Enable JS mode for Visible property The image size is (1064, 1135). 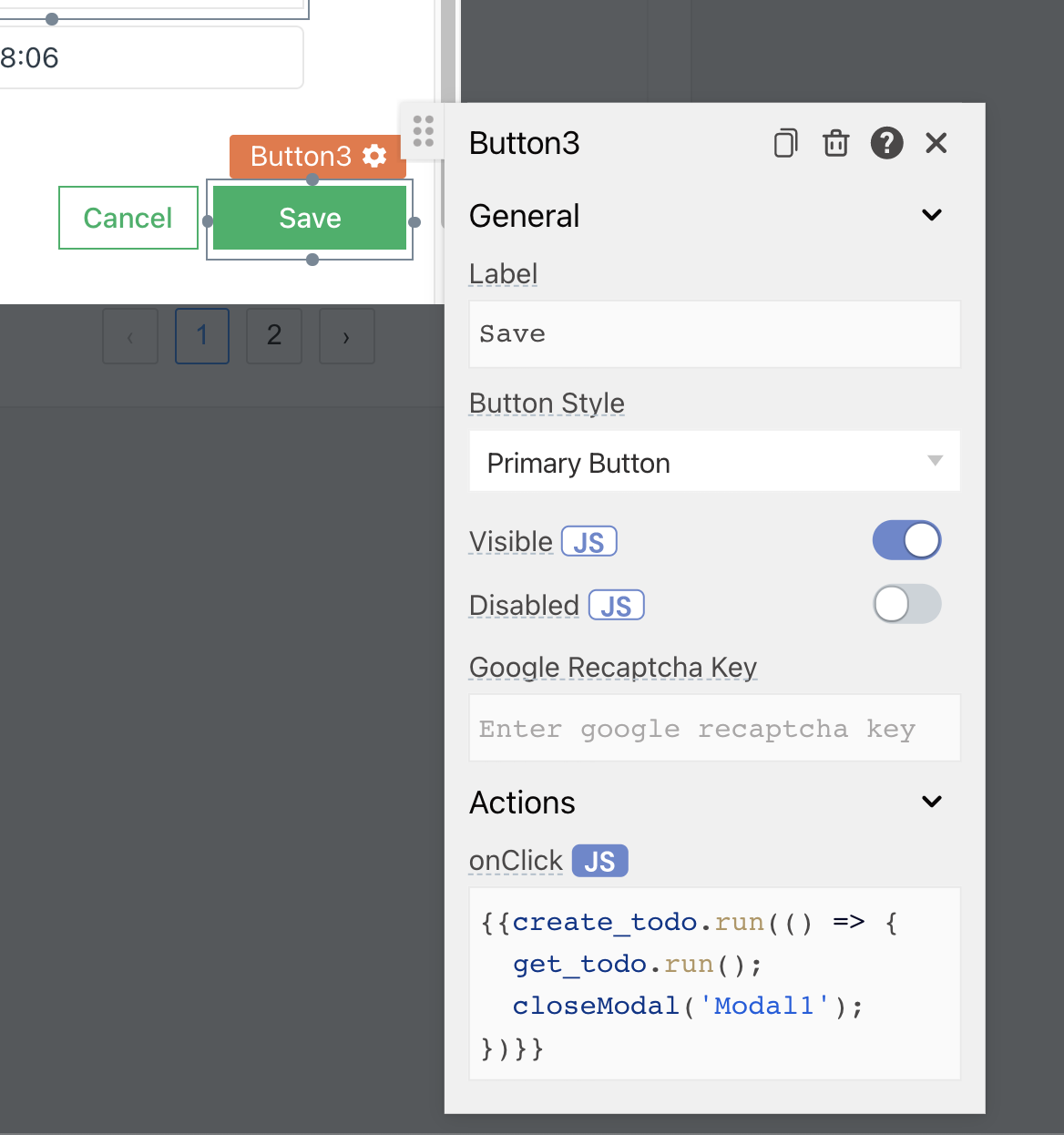(588, 541)
